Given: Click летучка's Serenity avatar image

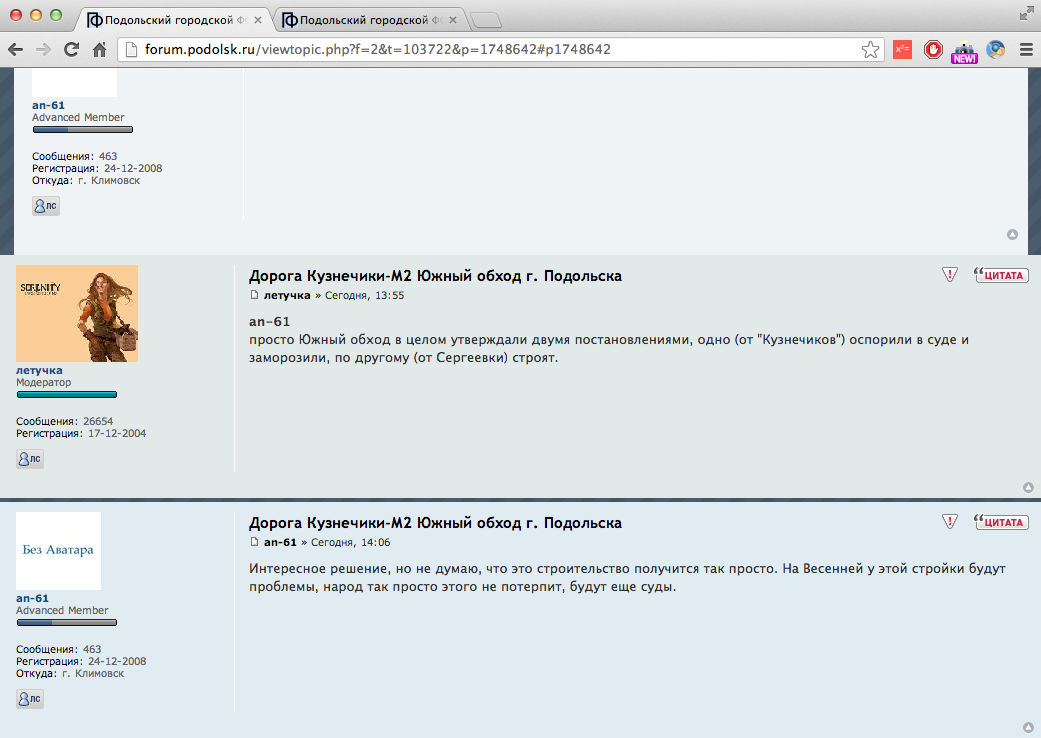Looking at the screenshot, I should tap(77, 313).
